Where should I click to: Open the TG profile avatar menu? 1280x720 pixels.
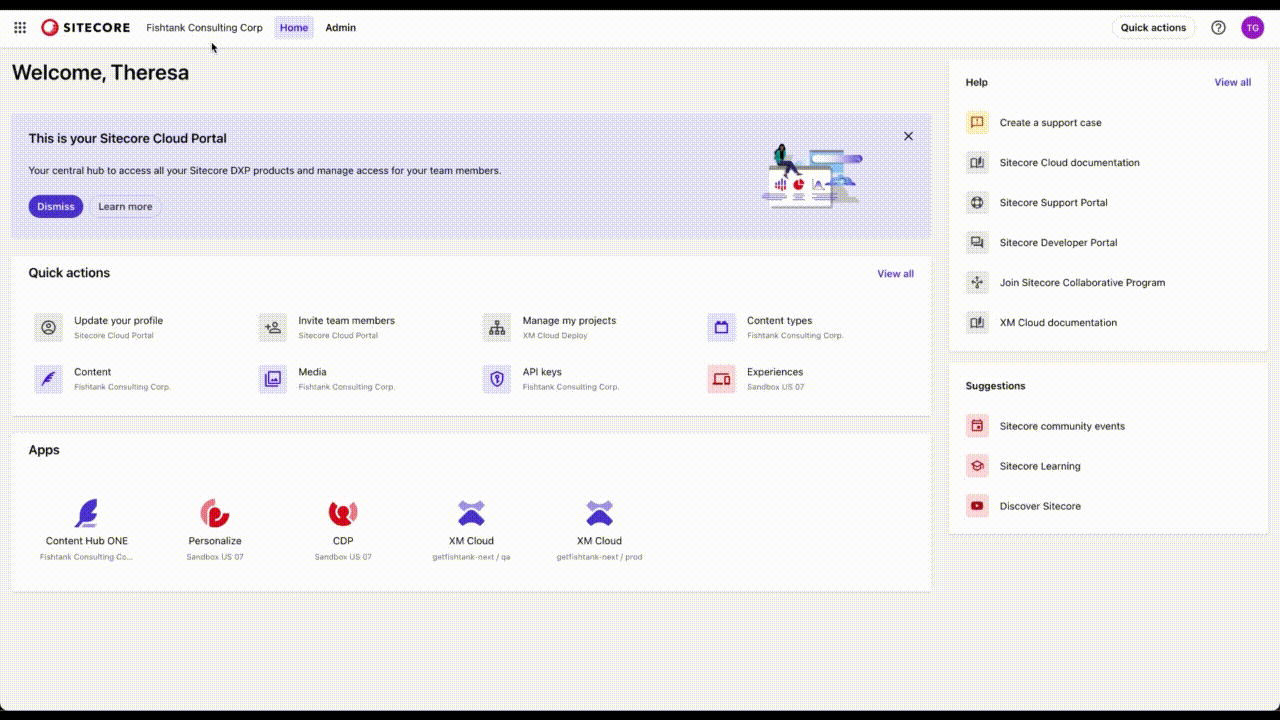tap(1253, 27)
